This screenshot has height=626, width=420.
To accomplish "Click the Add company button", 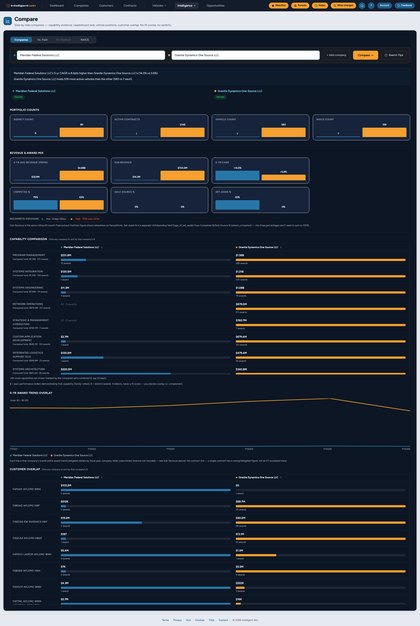I will click(x=336, y=55).
